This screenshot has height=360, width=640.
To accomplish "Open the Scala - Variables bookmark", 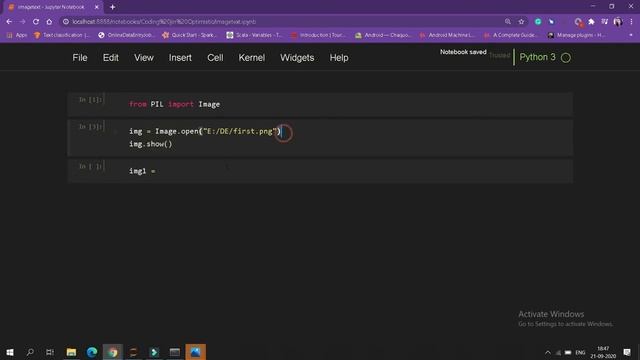I will click(x=254, y=35).
